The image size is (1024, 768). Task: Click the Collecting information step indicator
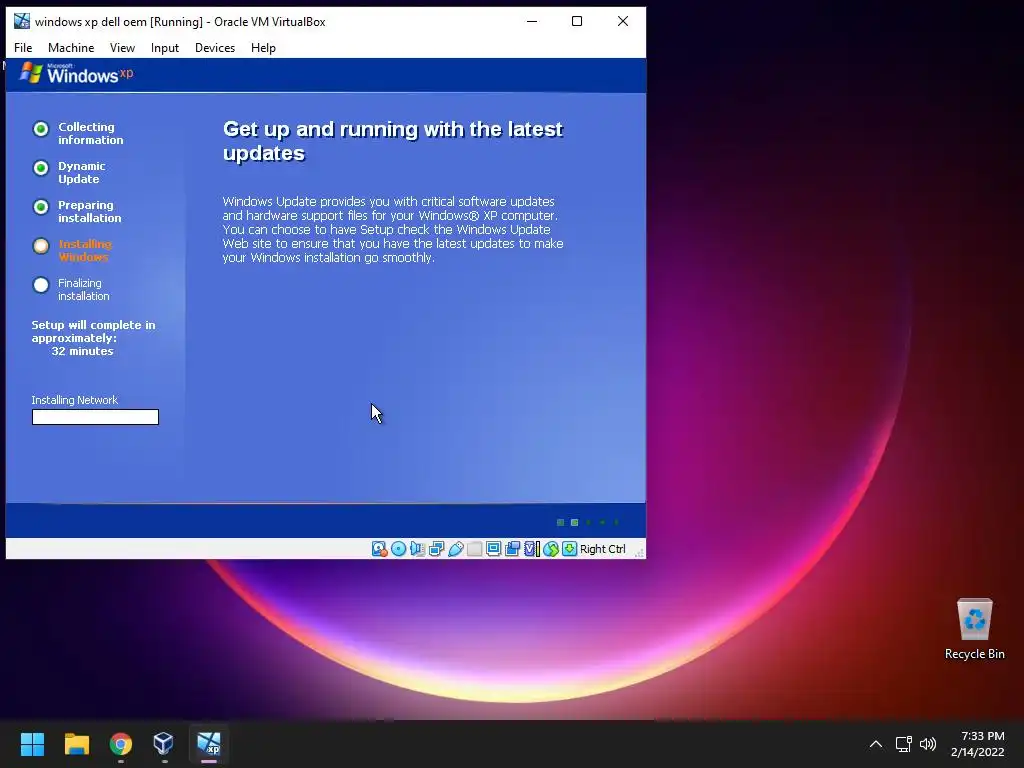tap(40, 129)
